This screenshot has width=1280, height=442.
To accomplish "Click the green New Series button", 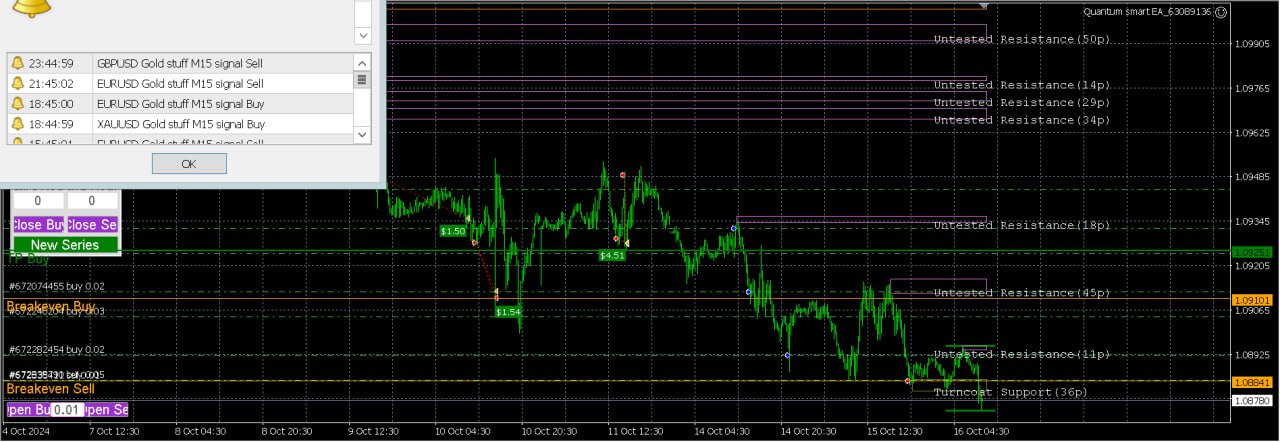I will 65,245.
